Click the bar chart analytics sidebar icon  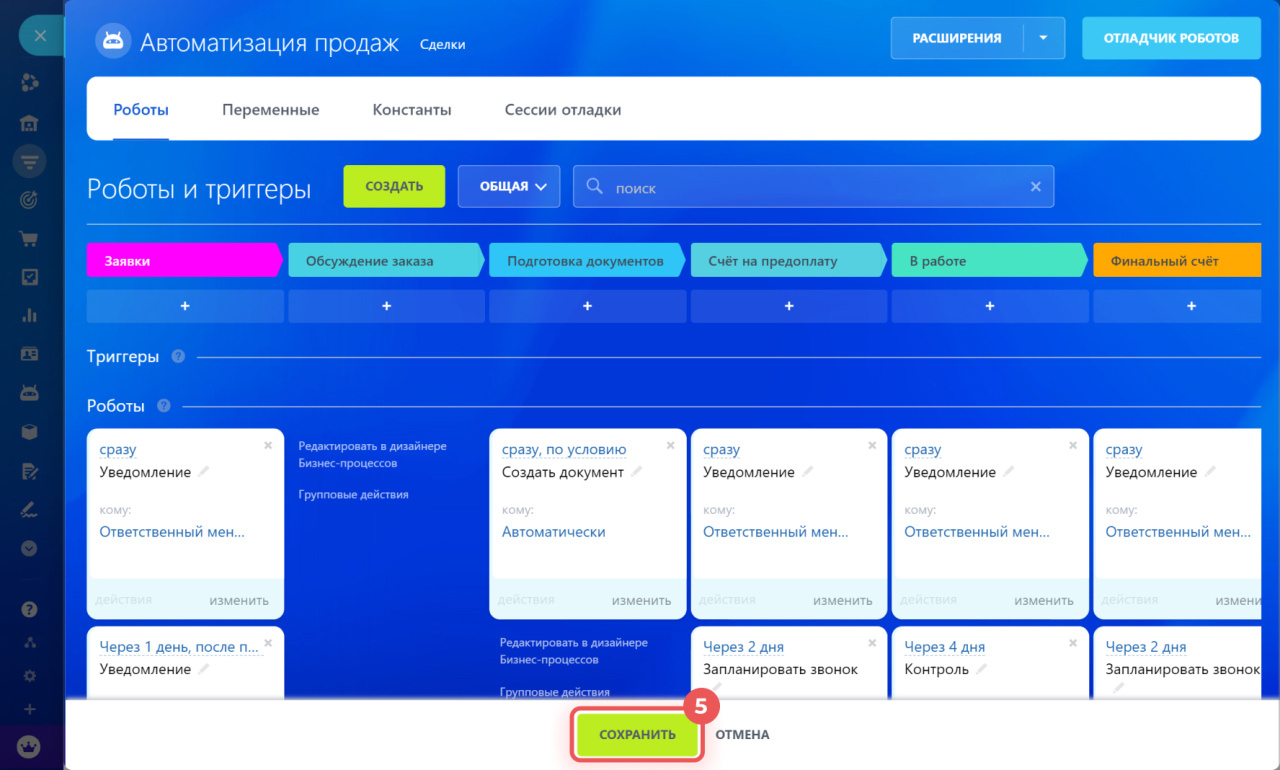(x=30, y=316)
